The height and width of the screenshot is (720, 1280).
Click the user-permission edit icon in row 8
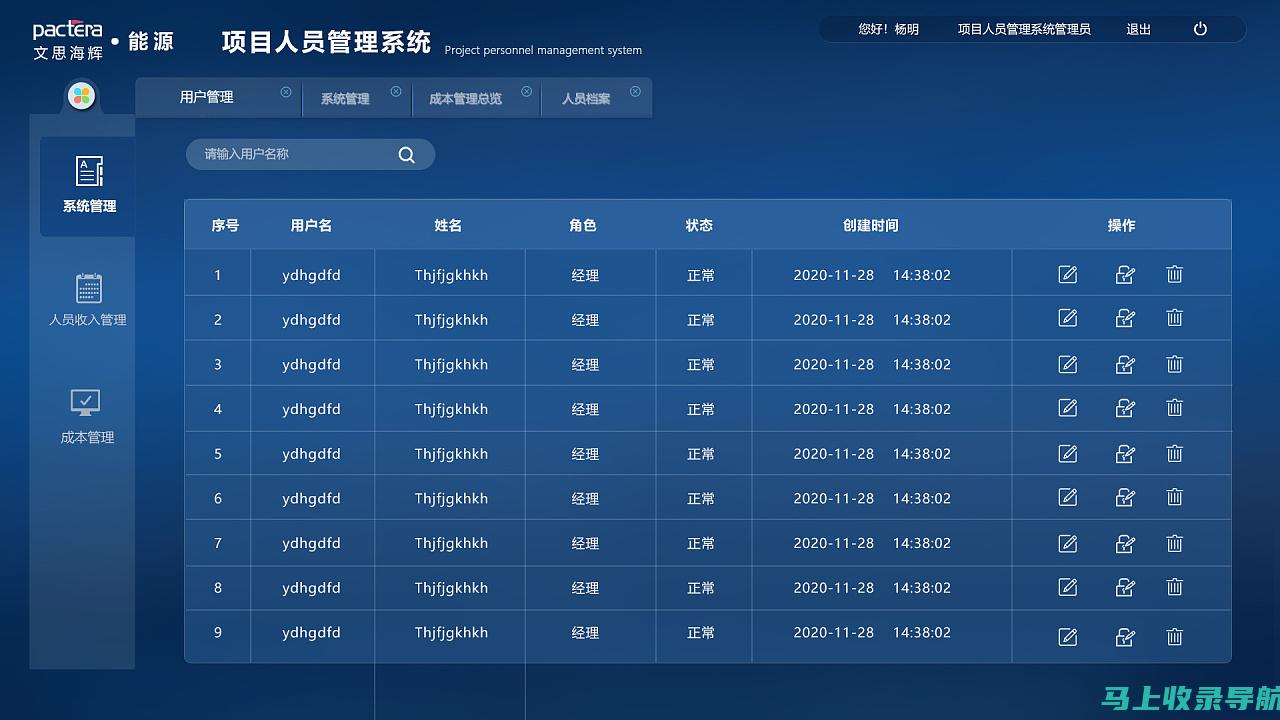pos(1125,587)
